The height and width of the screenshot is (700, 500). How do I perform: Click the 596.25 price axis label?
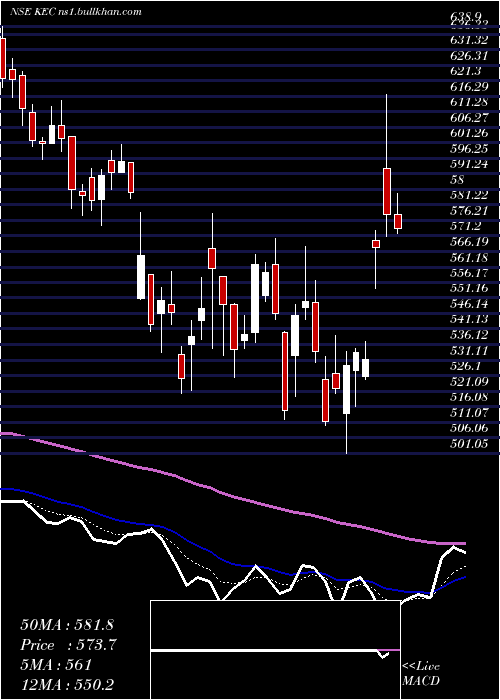click(x=470, y=149)
